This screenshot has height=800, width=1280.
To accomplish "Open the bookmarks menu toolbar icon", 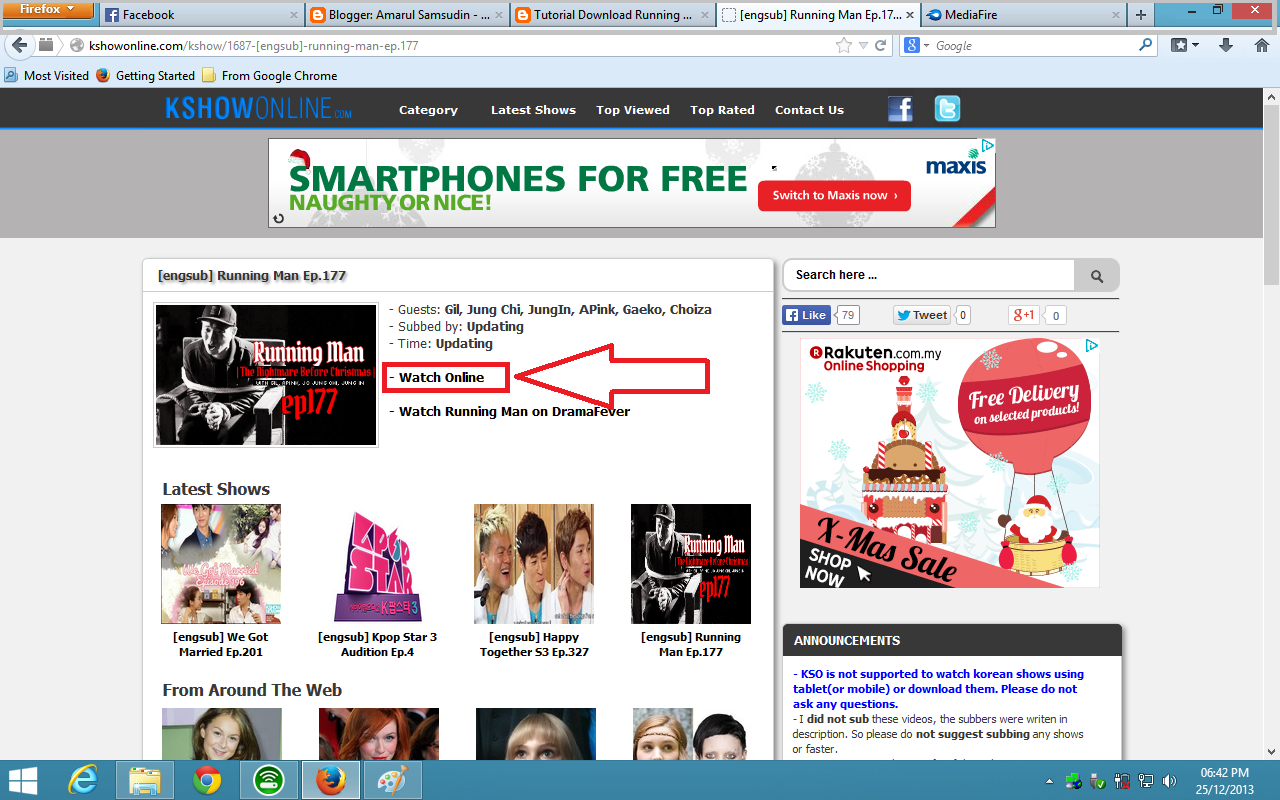I will coord(1185,45).
